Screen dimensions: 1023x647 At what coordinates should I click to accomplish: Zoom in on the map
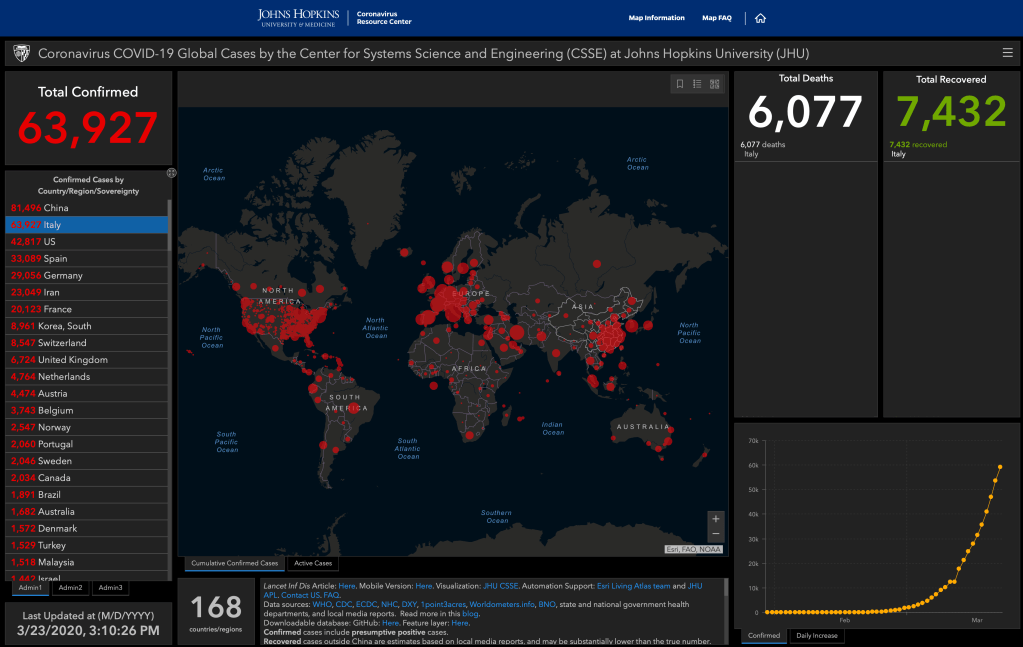(x=715, y=519)
